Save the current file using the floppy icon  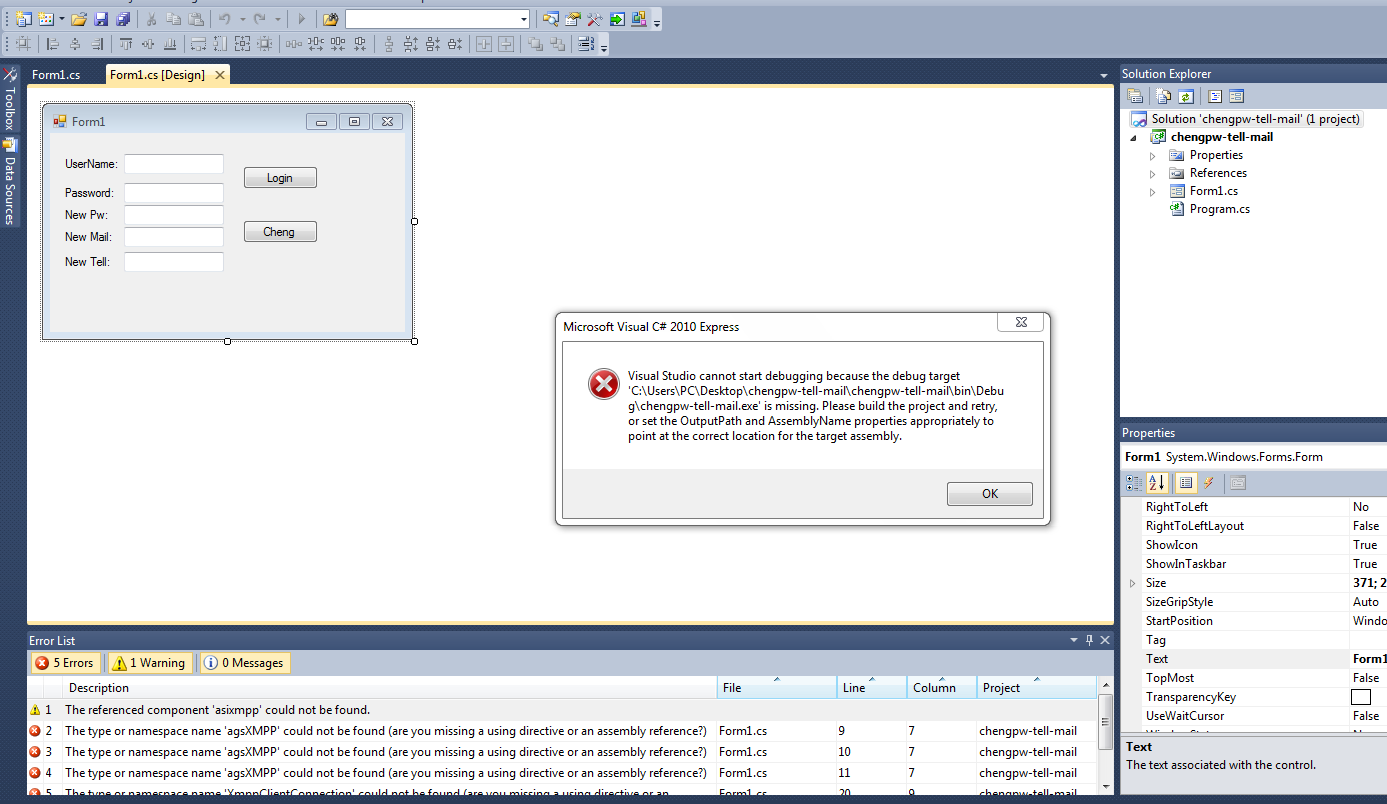[101, 19]
